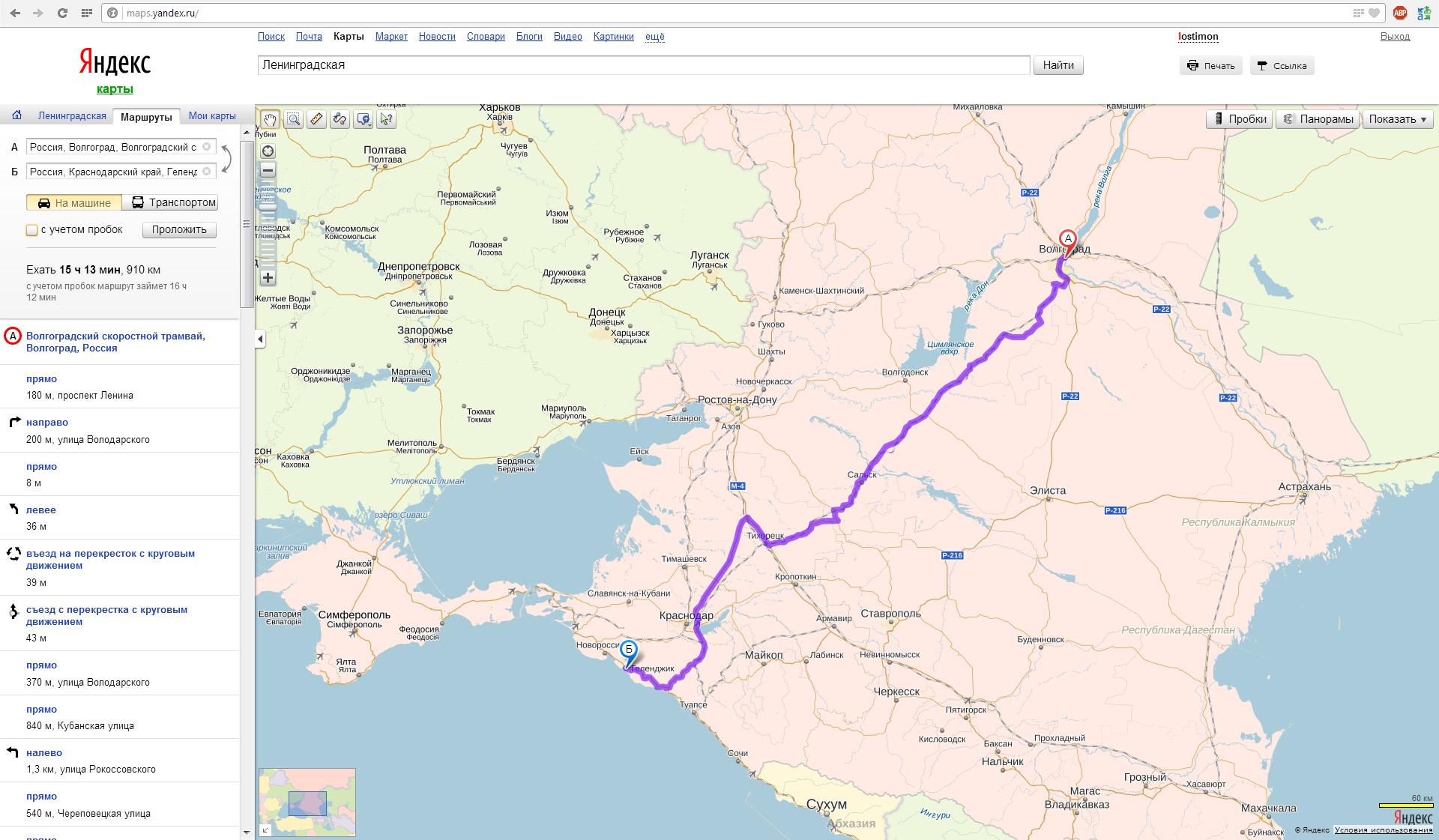
Task: Click 'Проложить' route button
Action: click(x=179, y=230)
